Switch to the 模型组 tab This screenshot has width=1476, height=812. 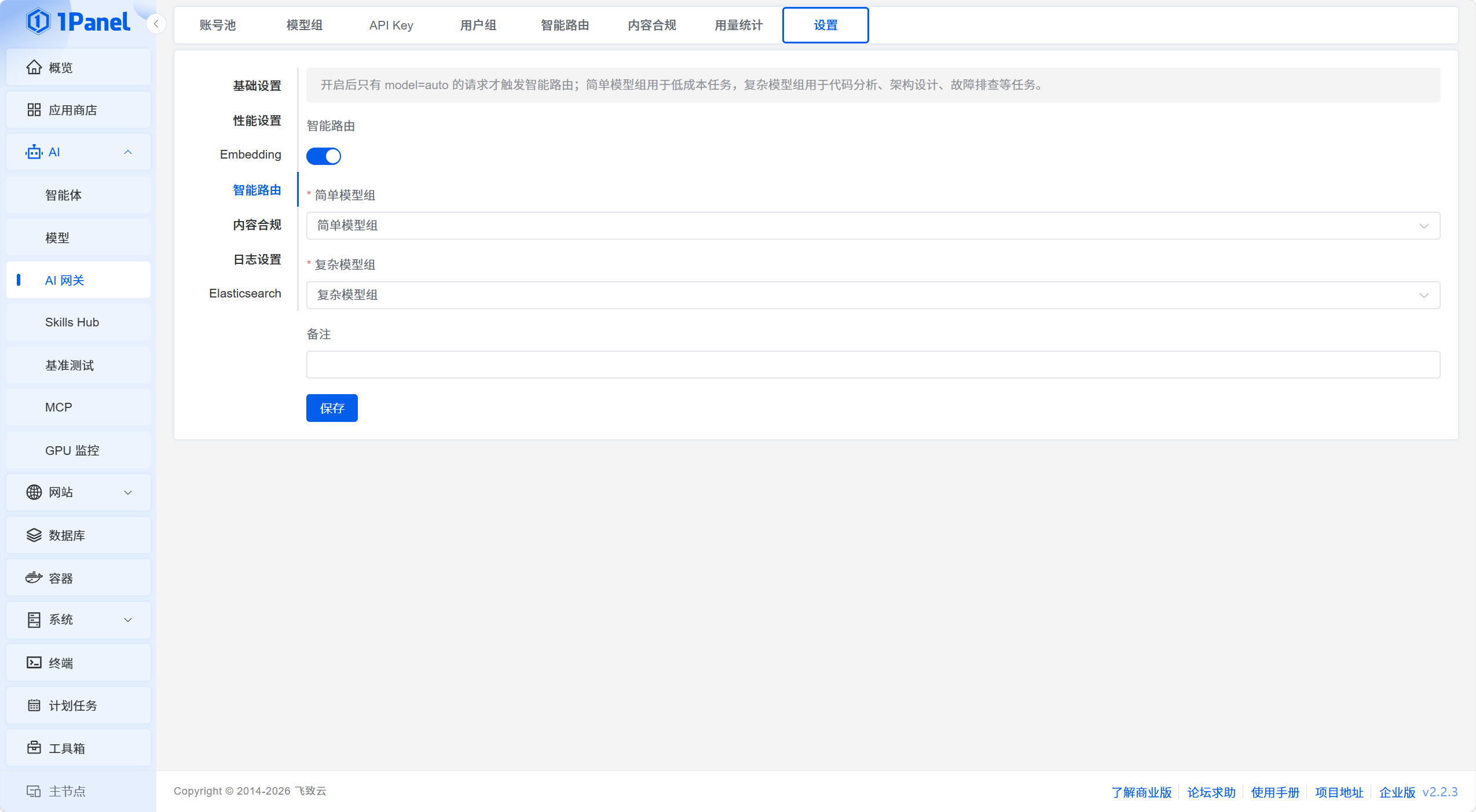305,25
